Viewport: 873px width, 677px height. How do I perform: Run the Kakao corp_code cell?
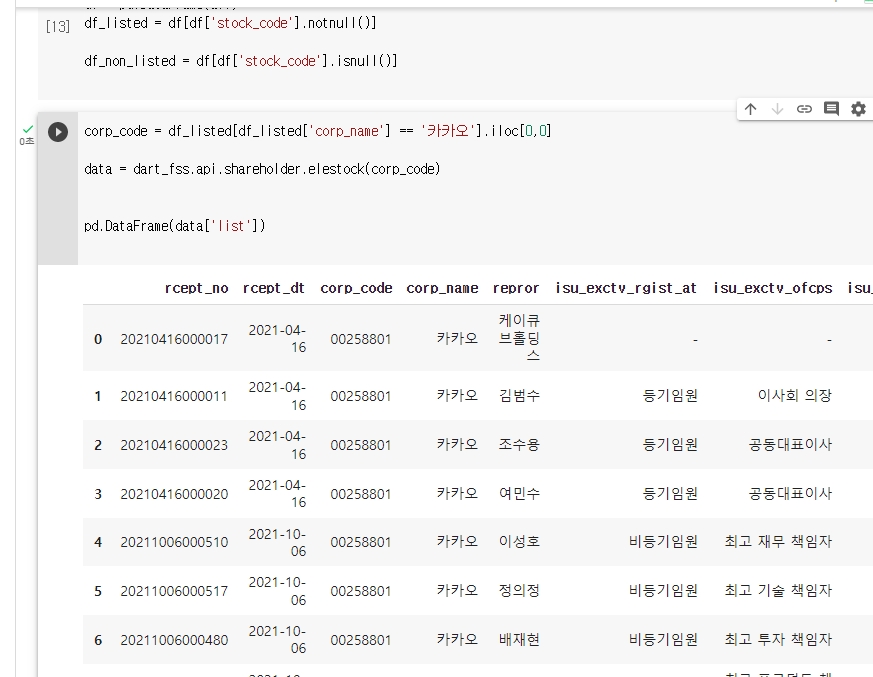click(58, 132)
